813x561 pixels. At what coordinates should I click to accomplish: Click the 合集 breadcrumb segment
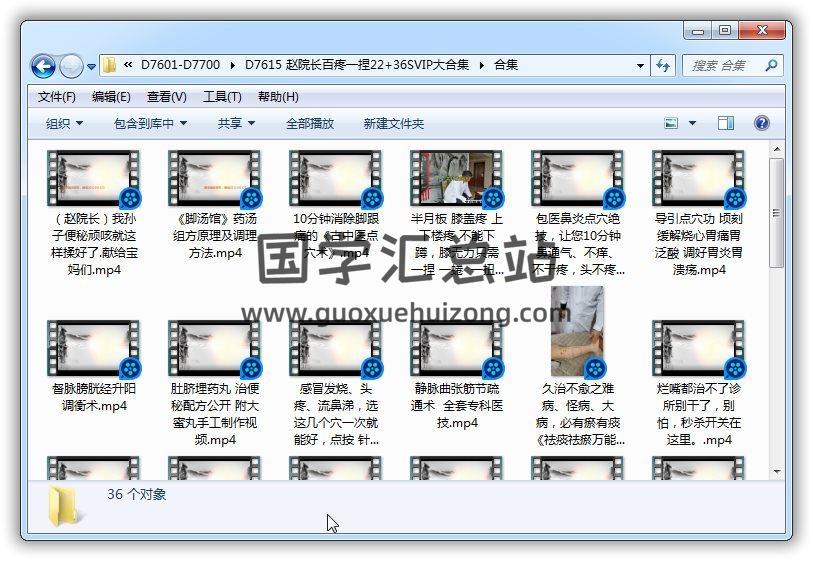point(506,65)
